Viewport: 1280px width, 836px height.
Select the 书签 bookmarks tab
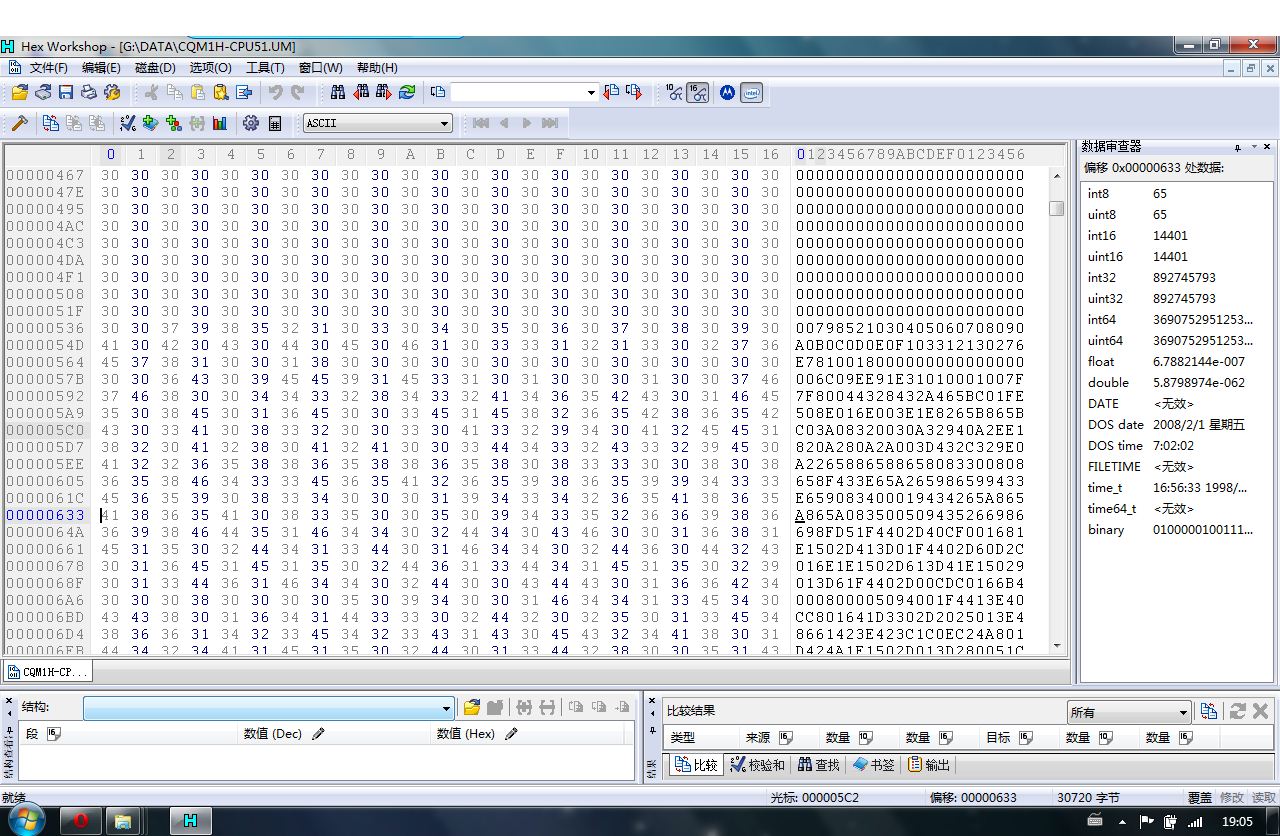coord(874,765)
